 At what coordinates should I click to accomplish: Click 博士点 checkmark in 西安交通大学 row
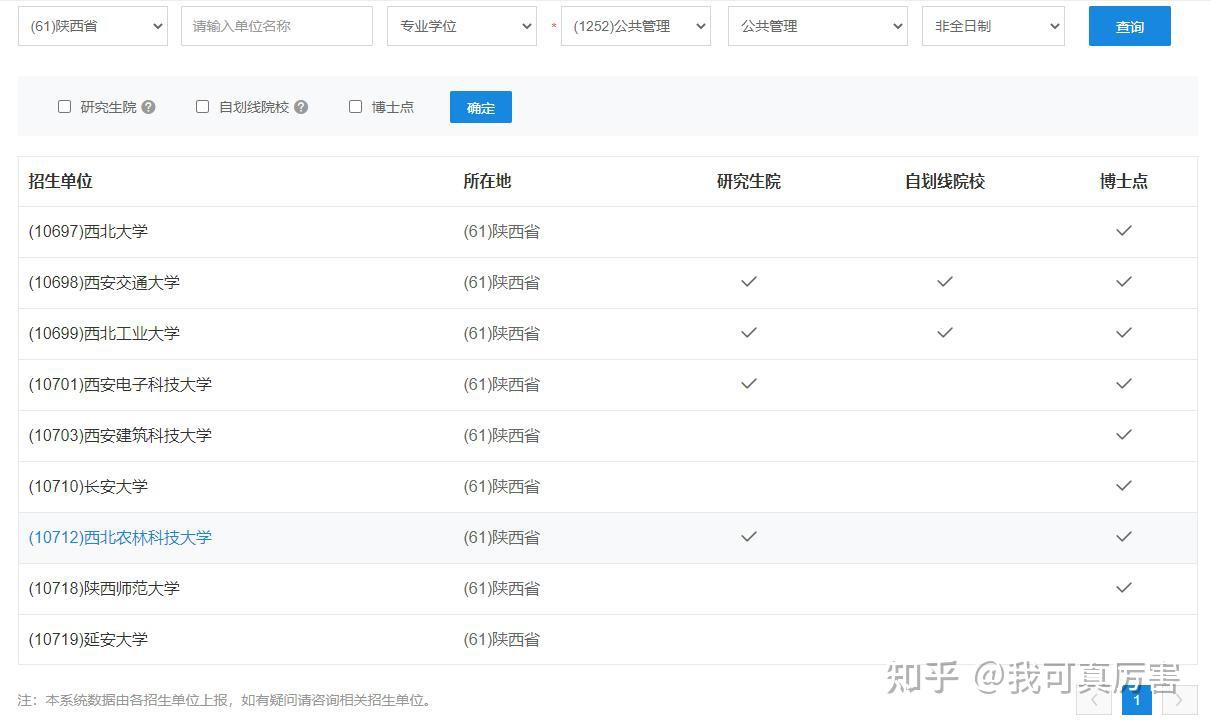[1124, 282]
